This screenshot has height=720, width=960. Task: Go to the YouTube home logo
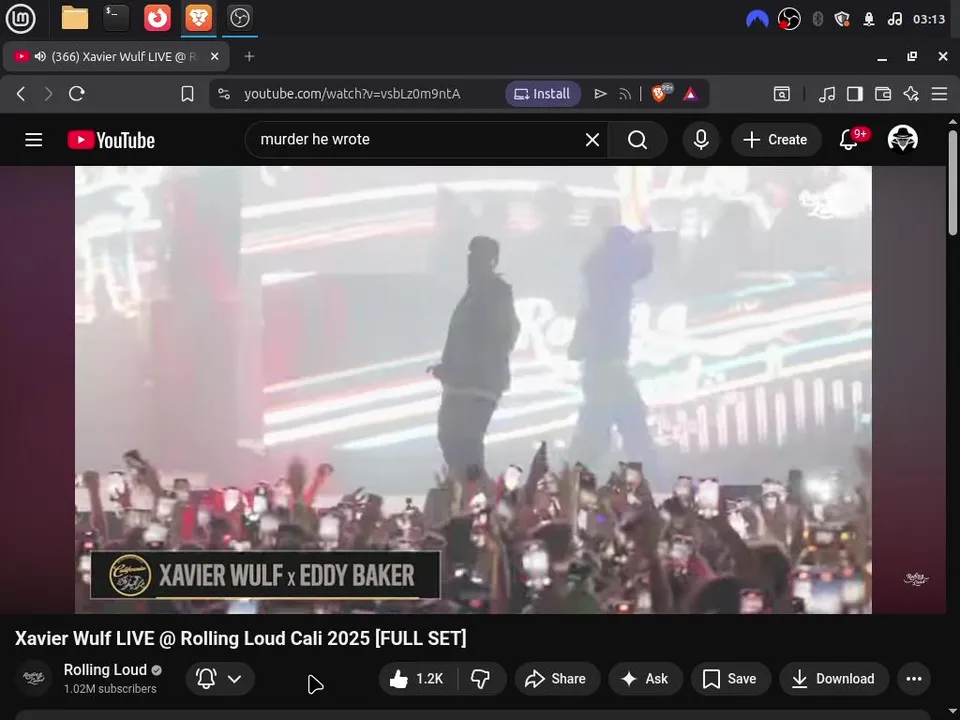coord(111,140)
